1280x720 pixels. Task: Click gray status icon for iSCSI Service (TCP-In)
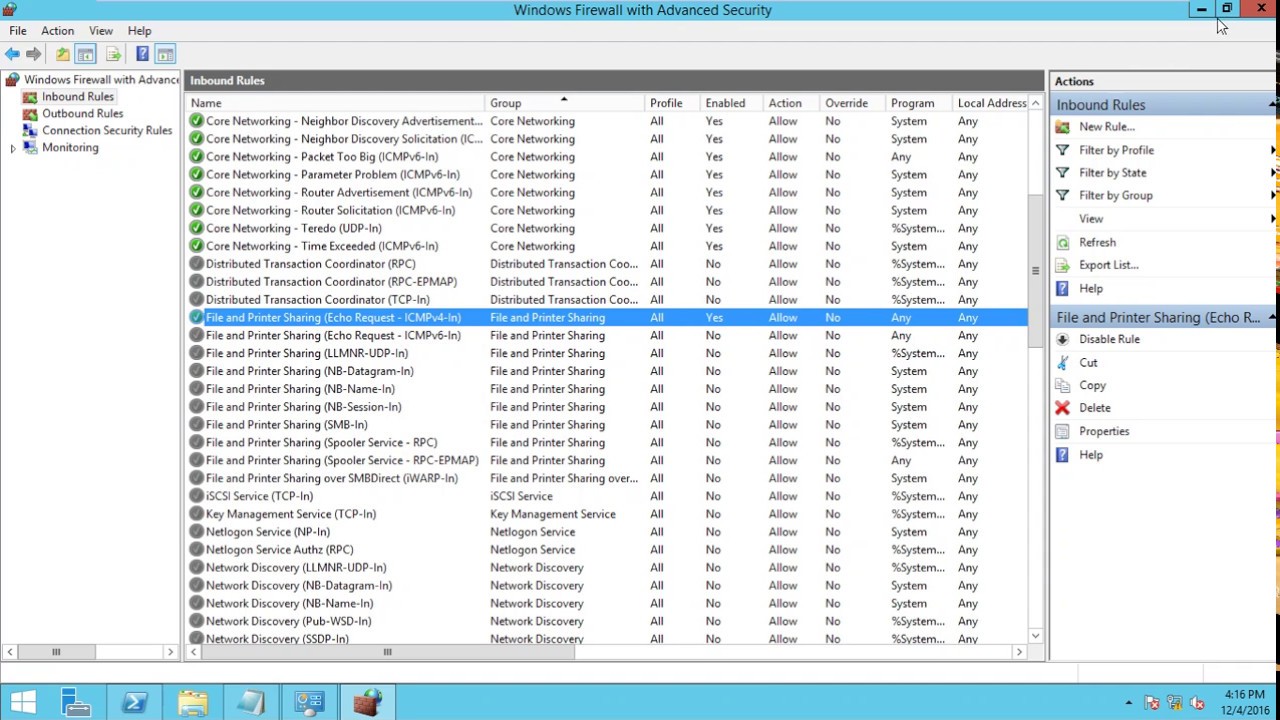[196, 496]
